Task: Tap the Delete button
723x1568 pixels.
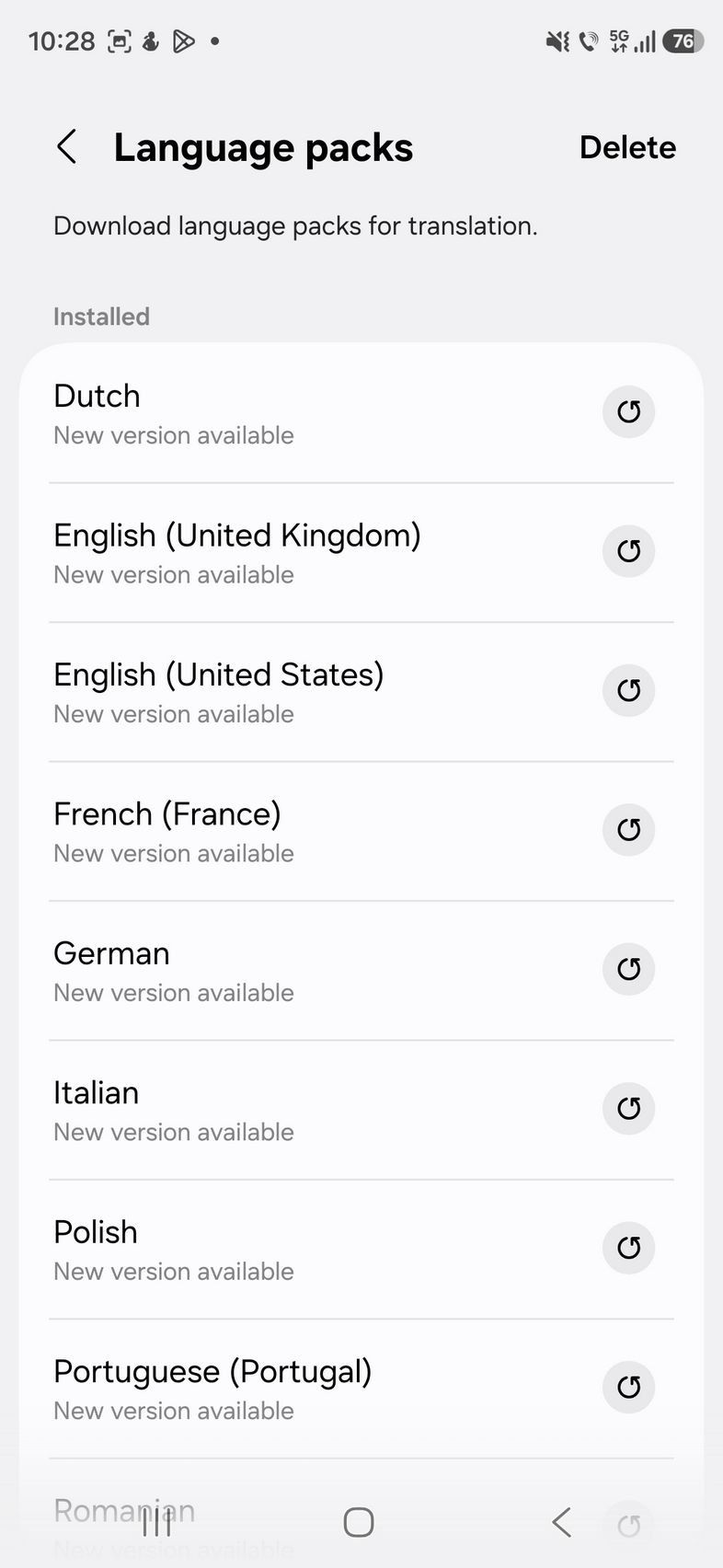Action: point(627,147)
